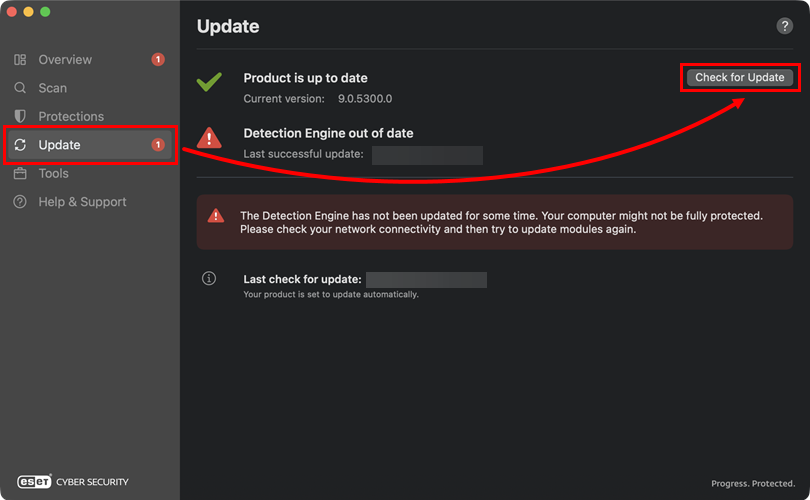Open the Tools section
The height and width of the screenshot is (500, 810).
coord(54,173)
